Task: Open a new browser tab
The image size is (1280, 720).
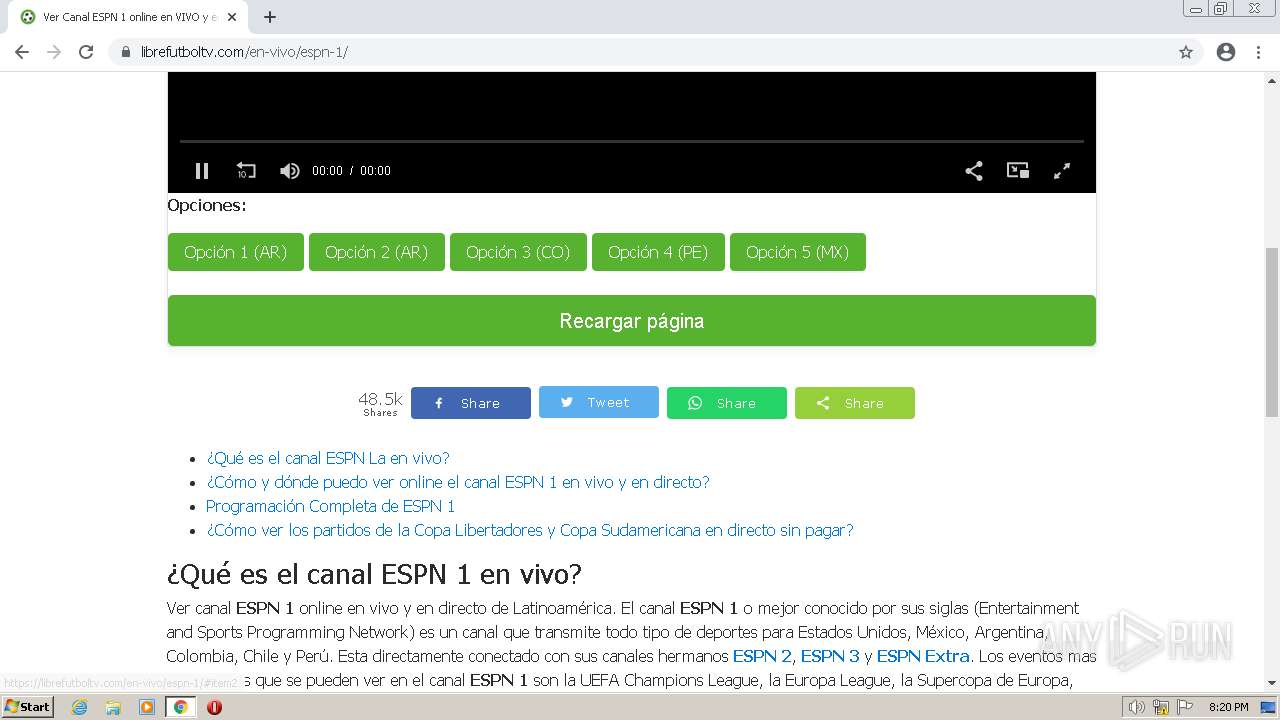Action: click(x=270, y=17)
